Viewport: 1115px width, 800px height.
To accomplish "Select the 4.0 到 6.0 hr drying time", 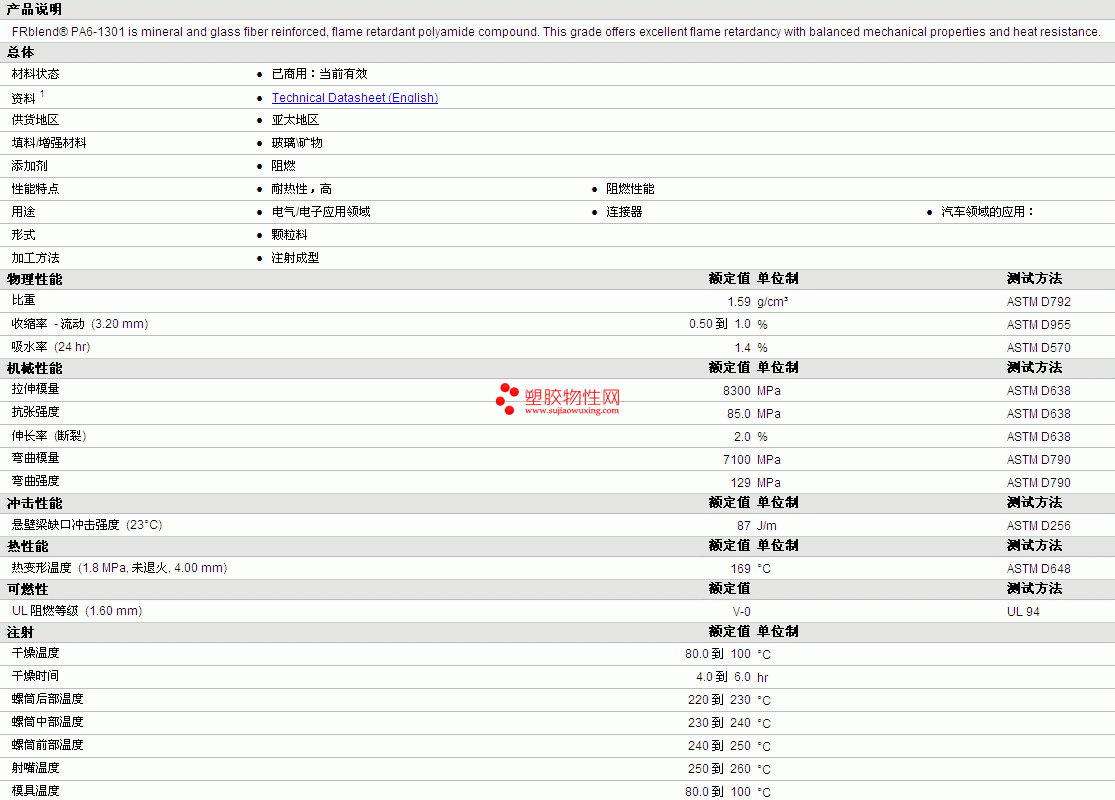I will (x=732, y=677).
